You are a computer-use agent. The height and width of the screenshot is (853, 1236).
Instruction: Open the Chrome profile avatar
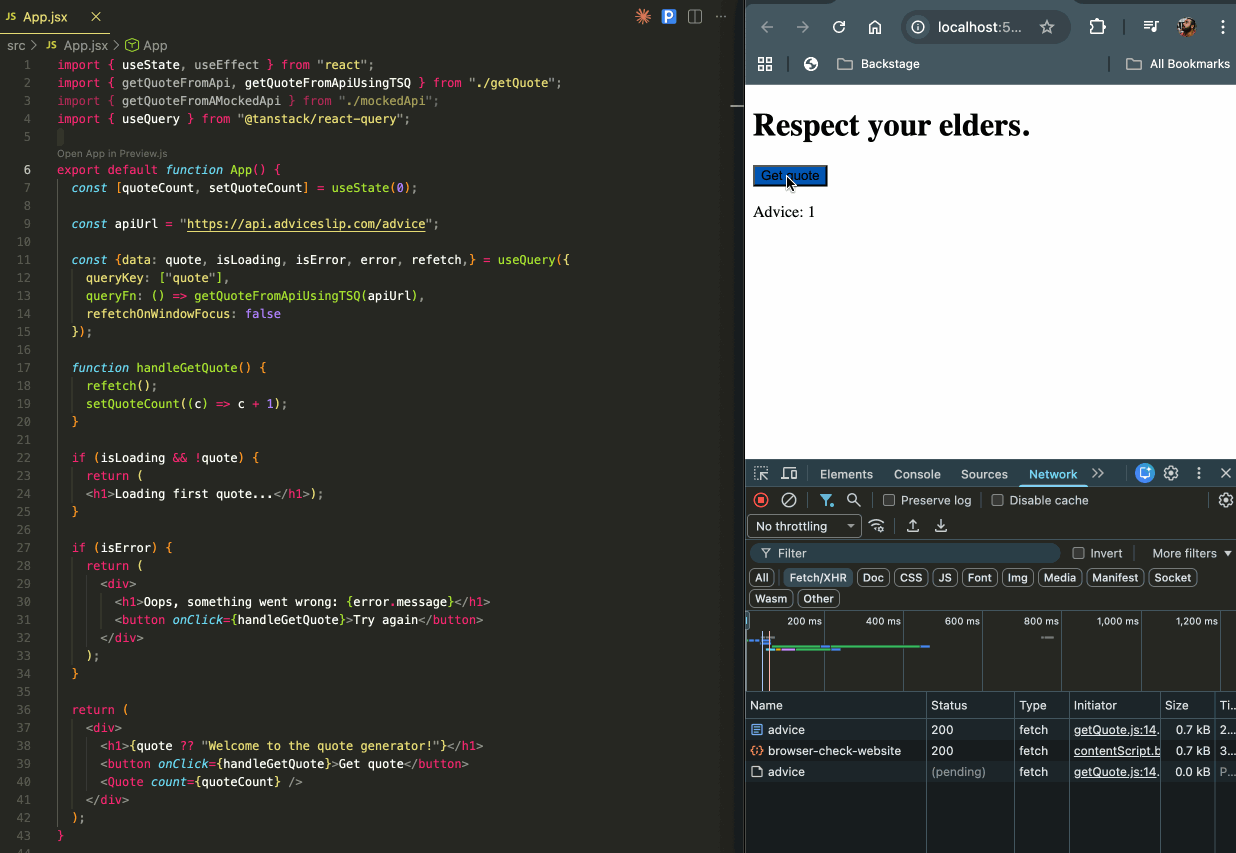[x=1187, y=27]
